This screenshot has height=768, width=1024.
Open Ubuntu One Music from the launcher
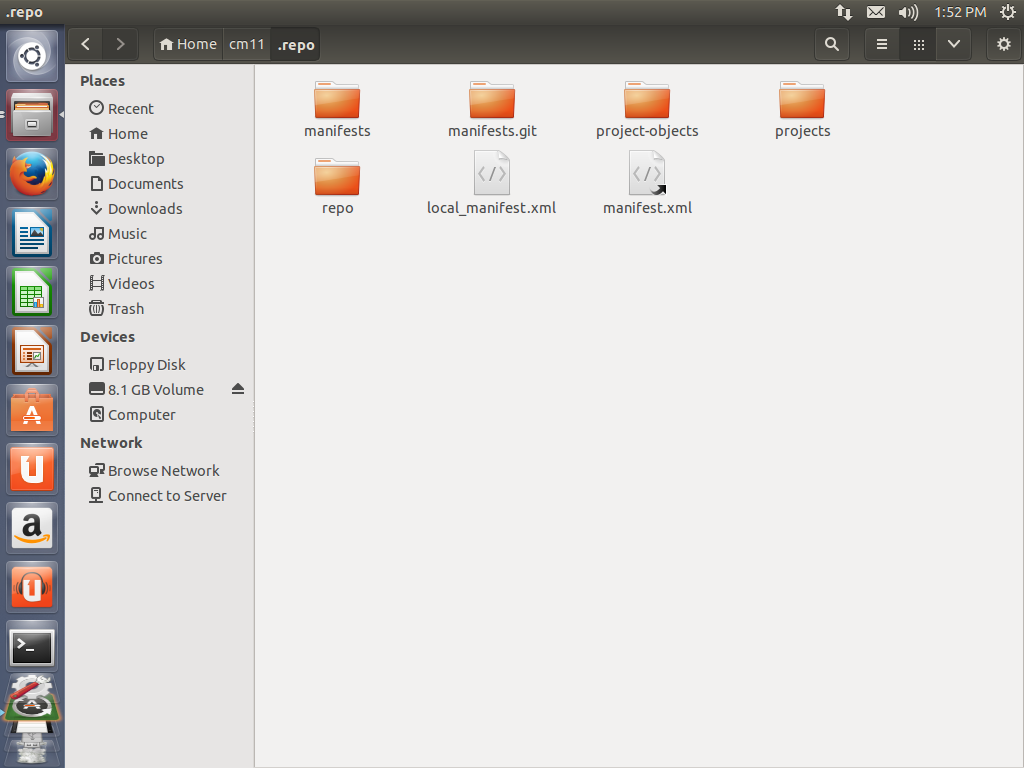point(32,587)
